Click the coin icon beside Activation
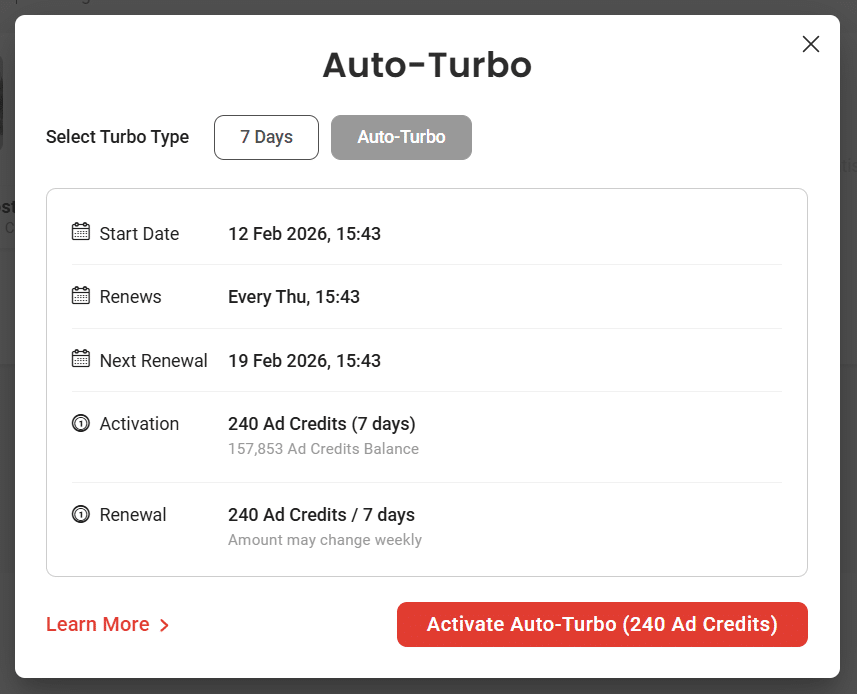This screenshot has height=694, width=857. 81,424
